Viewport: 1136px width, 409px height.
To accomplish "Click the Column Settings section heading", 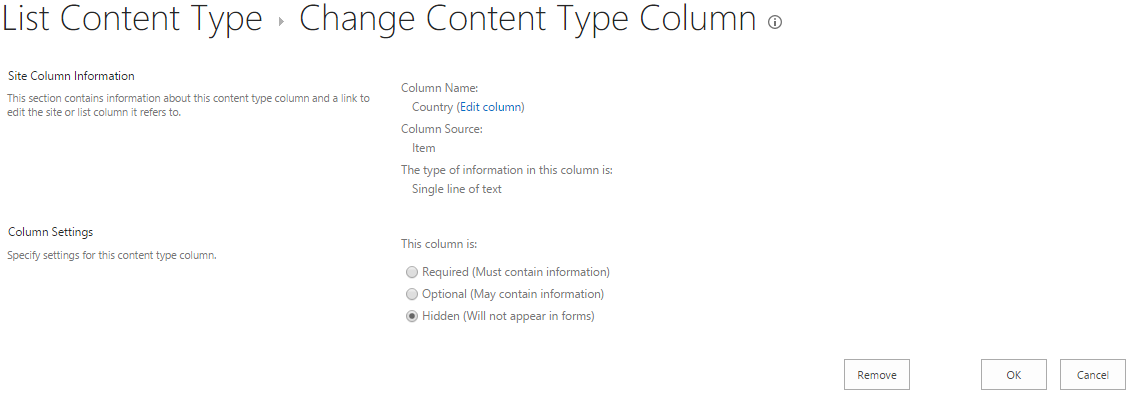I will pyautogui.click(x=50, y=232).
